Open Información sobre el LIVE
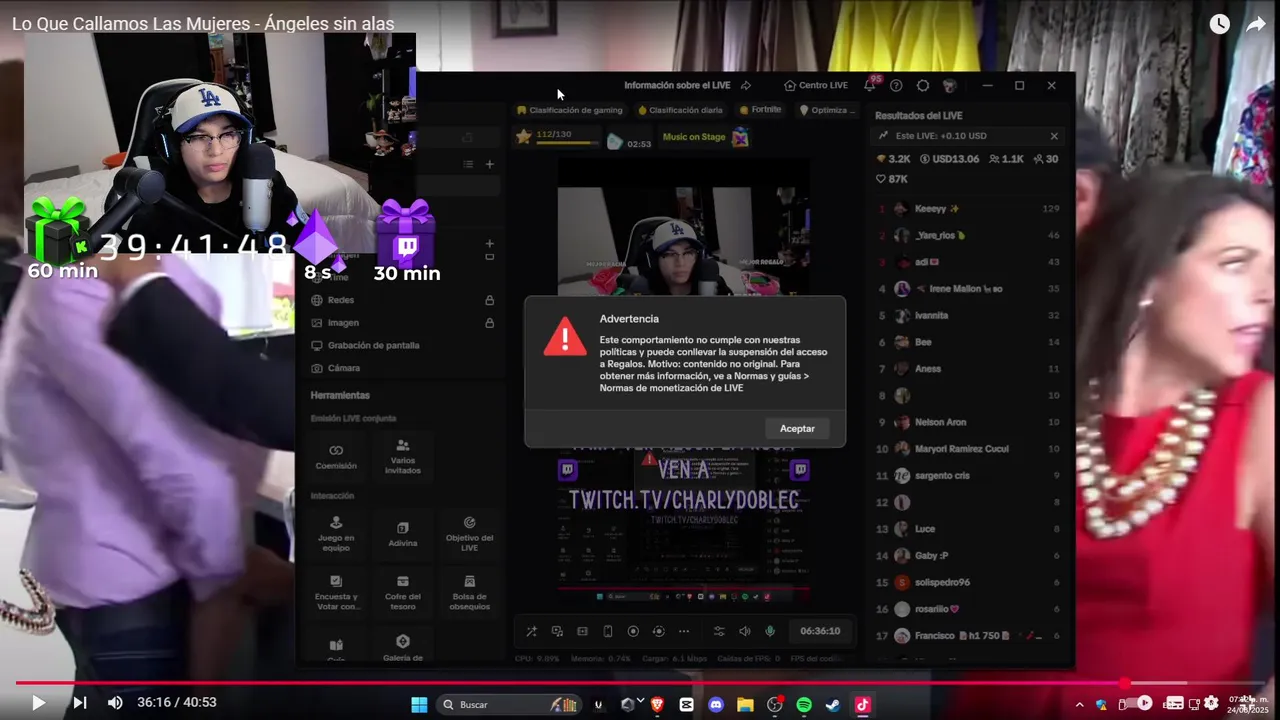Viewport: 1280px width, 720px height. coord(677,86)
